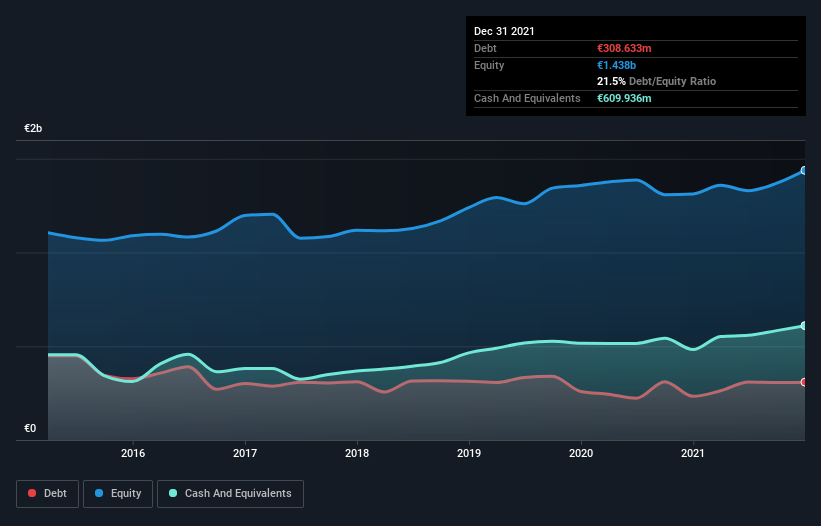This screenshot has width=821, height=526.
Task: Toggle the Debt series legend button
Action: tap(47, 494)
